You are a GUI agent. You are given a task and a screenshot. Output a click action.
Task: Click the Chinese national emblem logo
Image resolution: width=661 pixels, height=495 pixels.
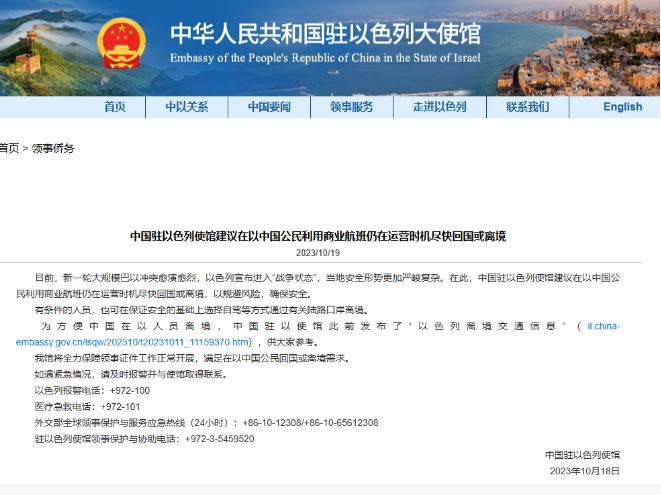click(x=121, y=43)
